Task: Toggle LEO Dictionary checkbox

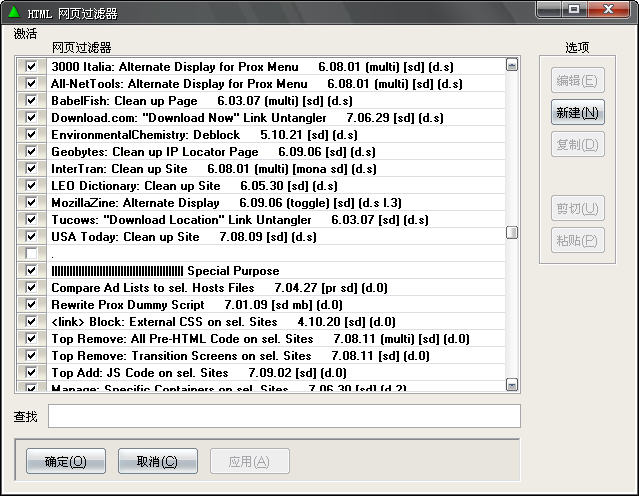Action: (x=31, y=185)
